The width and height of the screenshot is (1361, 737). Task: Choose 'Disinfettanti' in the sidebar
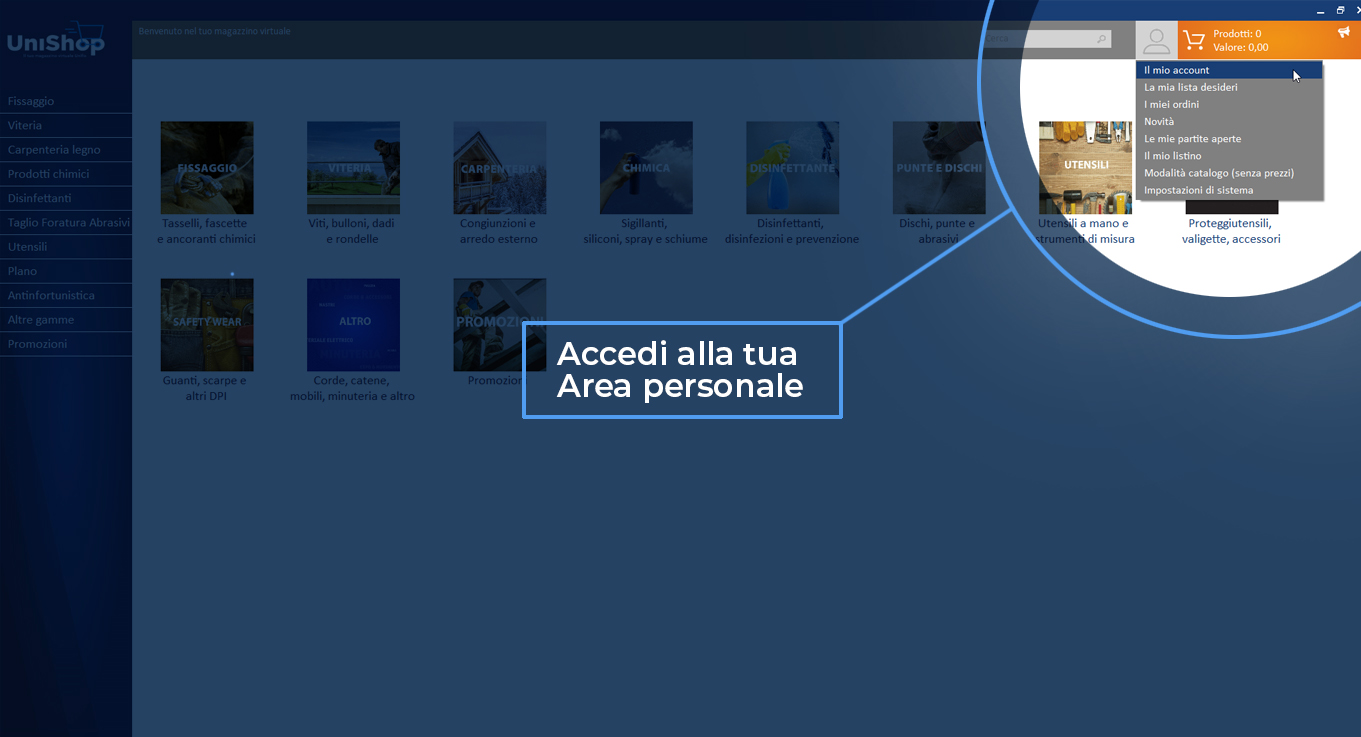click(x=66, y=198)
